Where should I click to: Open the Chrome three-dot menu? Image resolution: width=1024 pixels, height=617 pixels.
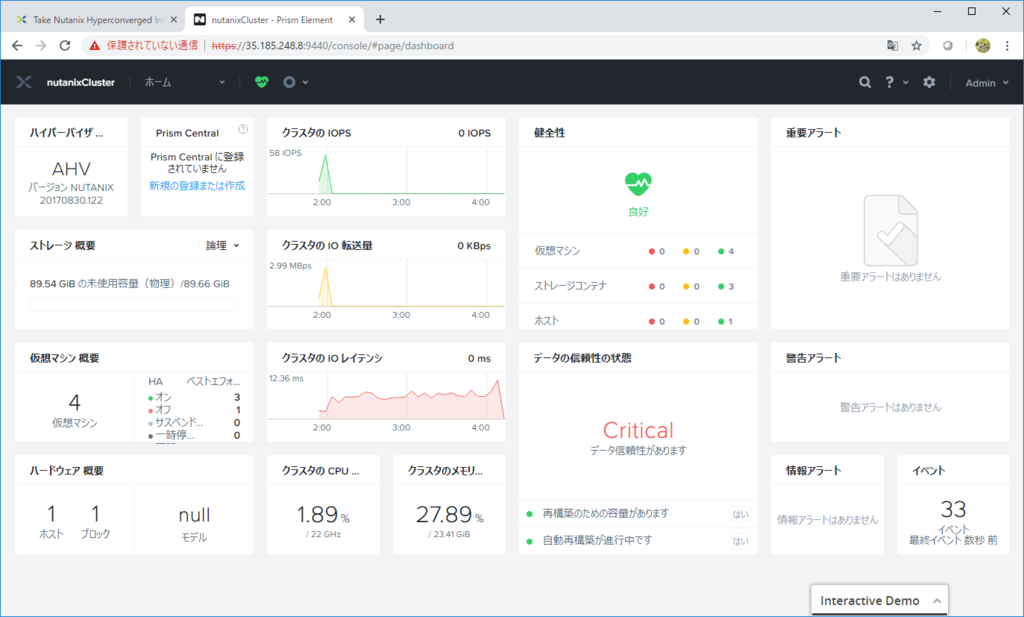[1006, 46]
